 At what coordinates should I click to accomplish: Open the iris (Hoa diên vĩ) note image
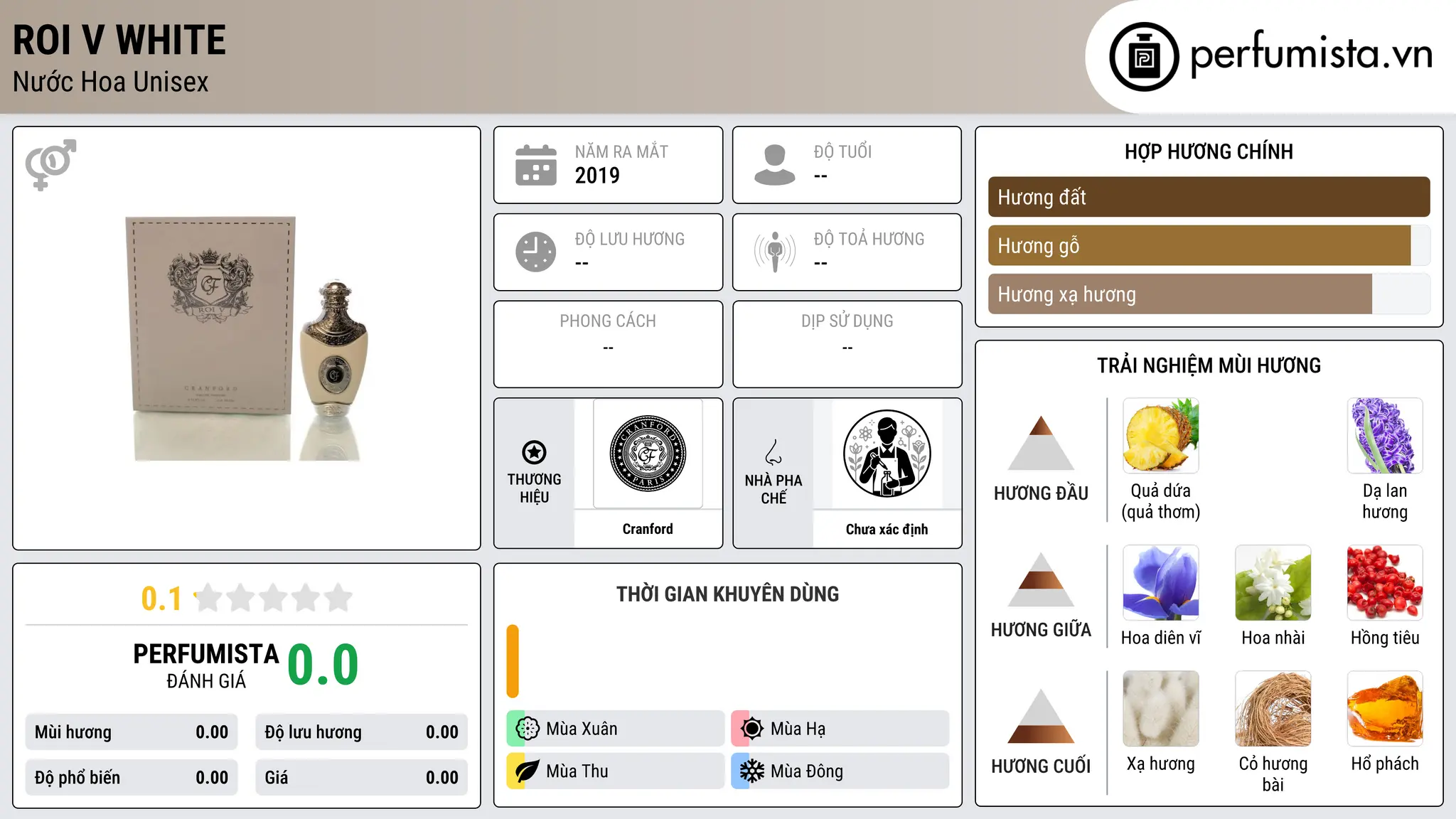[x=1161, y=583]
